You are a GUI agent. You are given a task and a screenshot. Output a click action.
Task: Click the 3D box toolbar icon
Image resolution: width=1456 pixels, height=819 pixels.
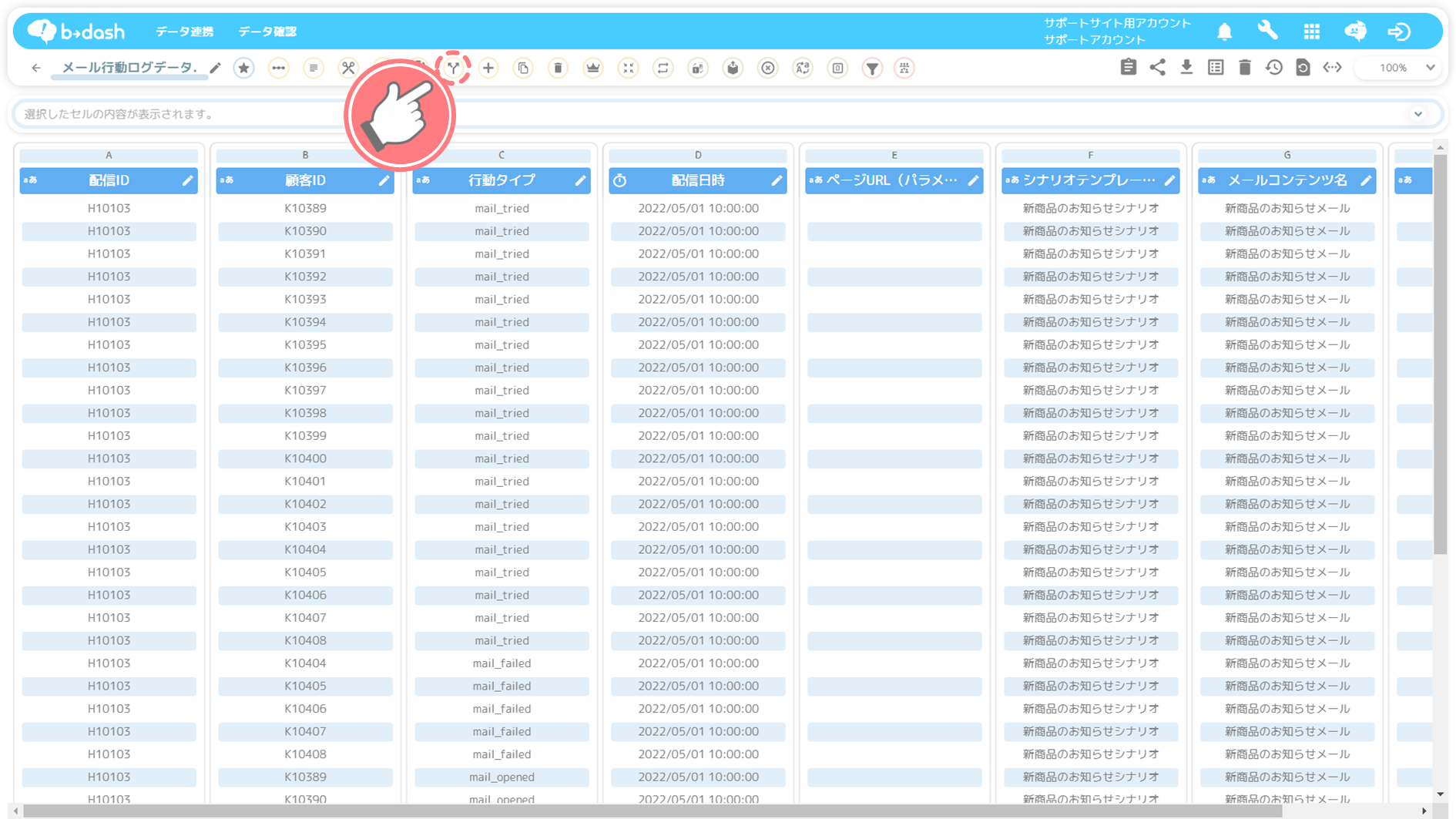pyautogui.click(x=733, y=68)
